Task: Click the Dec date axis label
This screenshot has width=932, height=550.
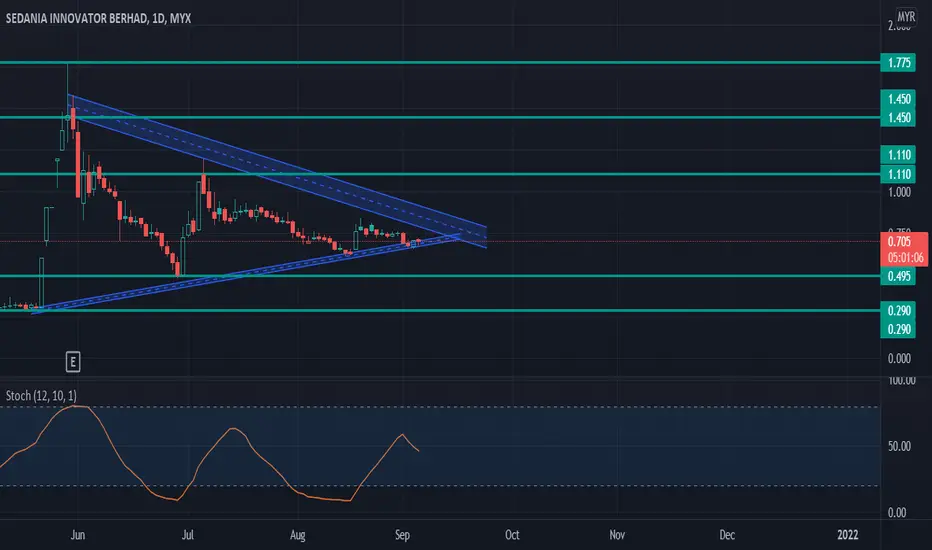Action: pos(727,535)
